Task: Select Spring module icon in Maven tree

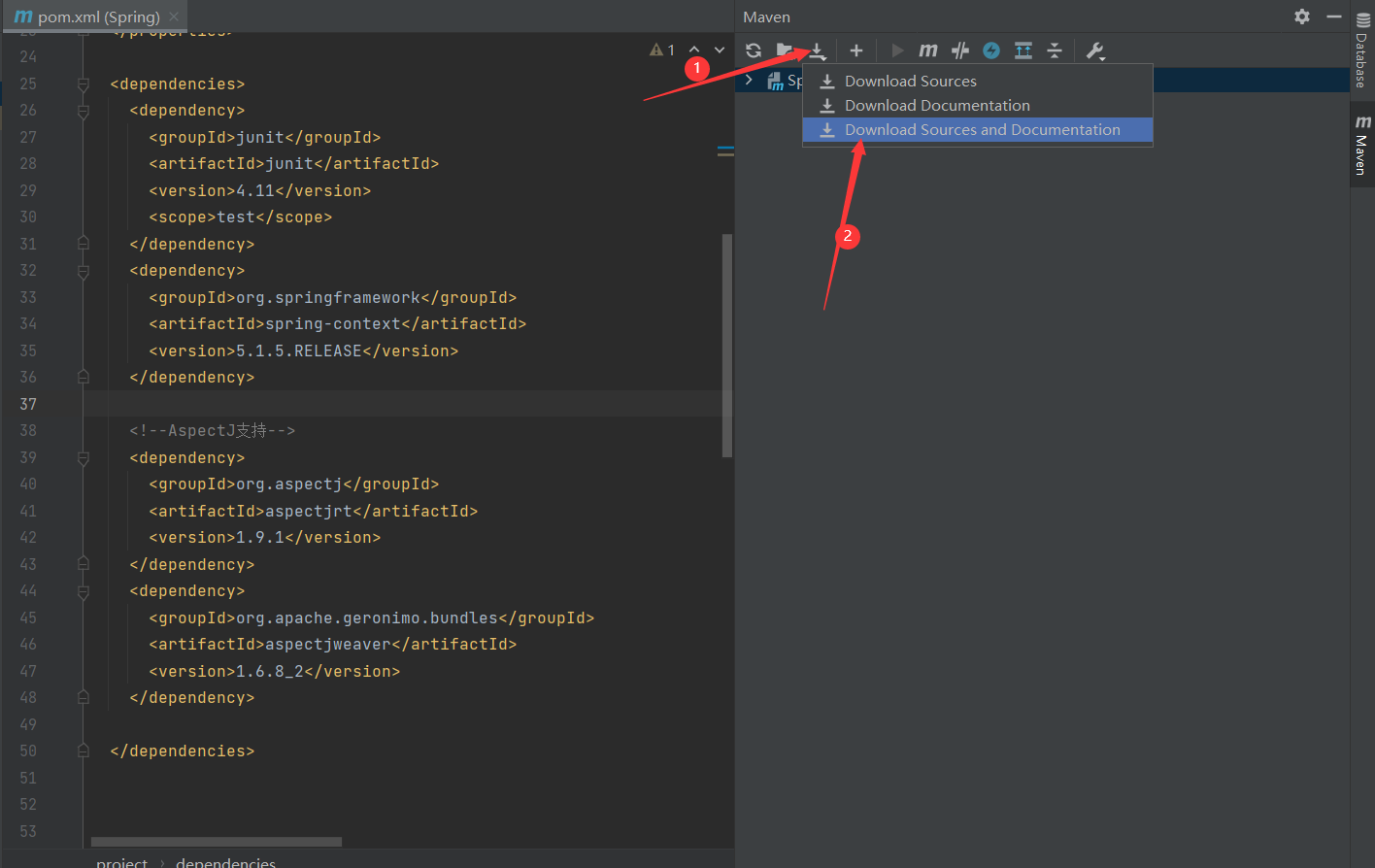Action: tap(775, 82)
